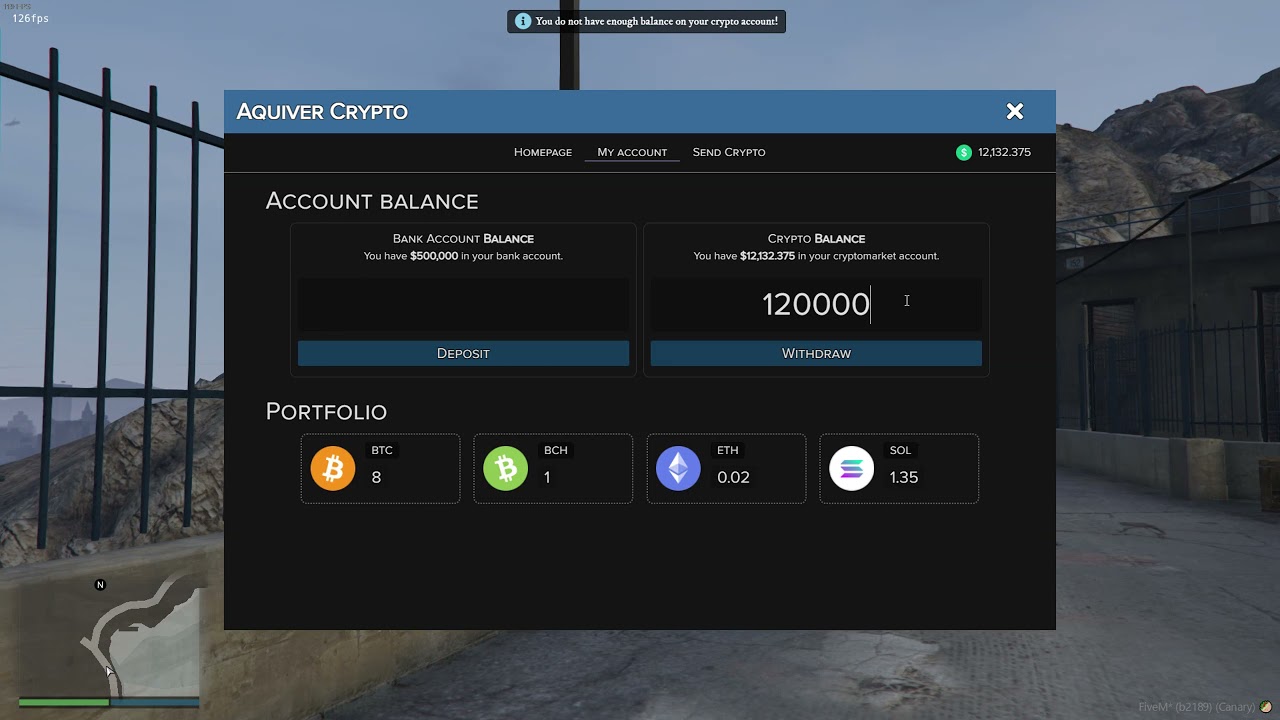Image resolution: width=1280 pixels, height=720 pixels.
Task: Click the Crypto Balance label
Action: tap(816, 239)
